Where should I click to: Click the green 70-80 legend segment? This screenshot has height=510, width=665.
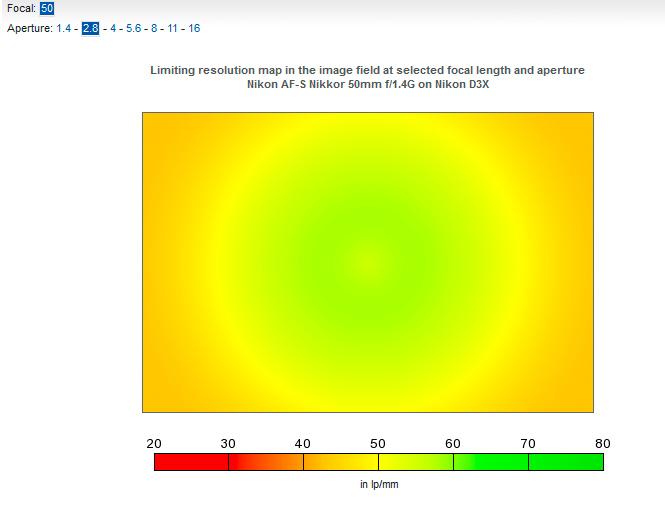[566, 462]
